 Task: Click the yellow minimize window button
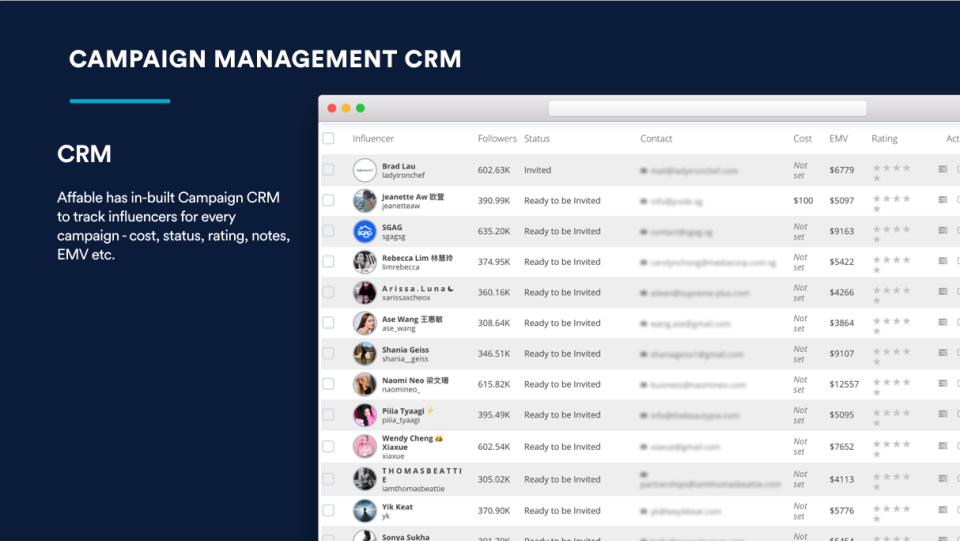click(x=346, y=108)
